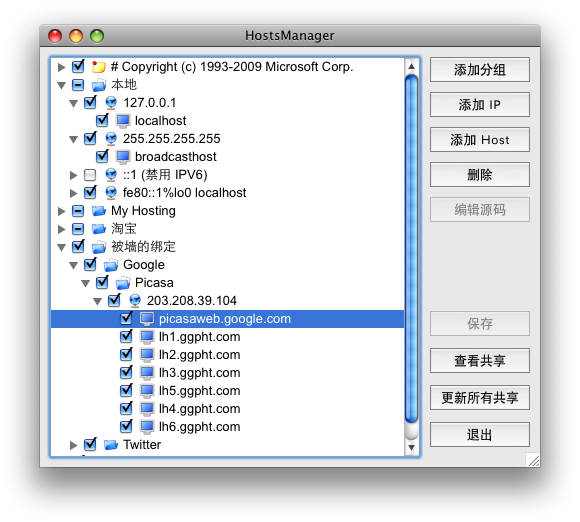
Task: Expand the Twitter group
Action: tap(74, 445)
